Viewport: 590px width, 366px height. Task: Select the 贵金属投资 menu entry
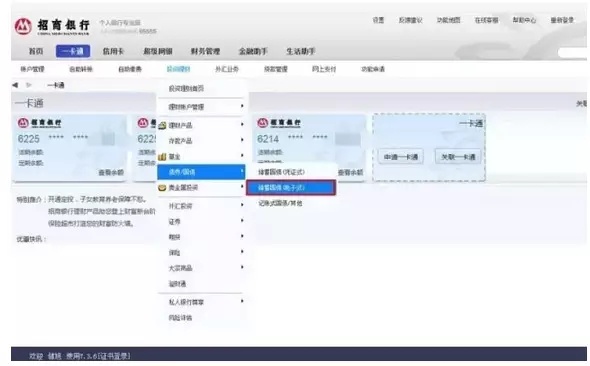coord(201,188)
